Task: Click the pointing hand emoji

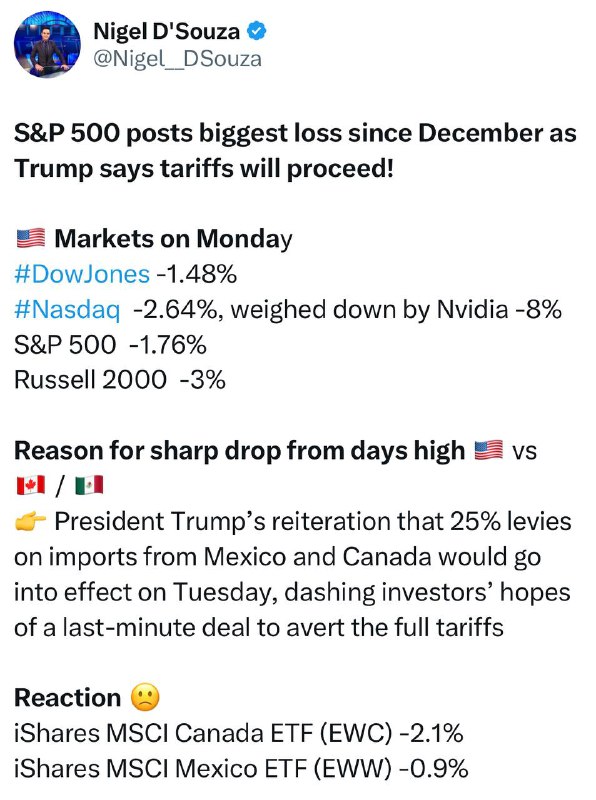Action: pos(31,521)
